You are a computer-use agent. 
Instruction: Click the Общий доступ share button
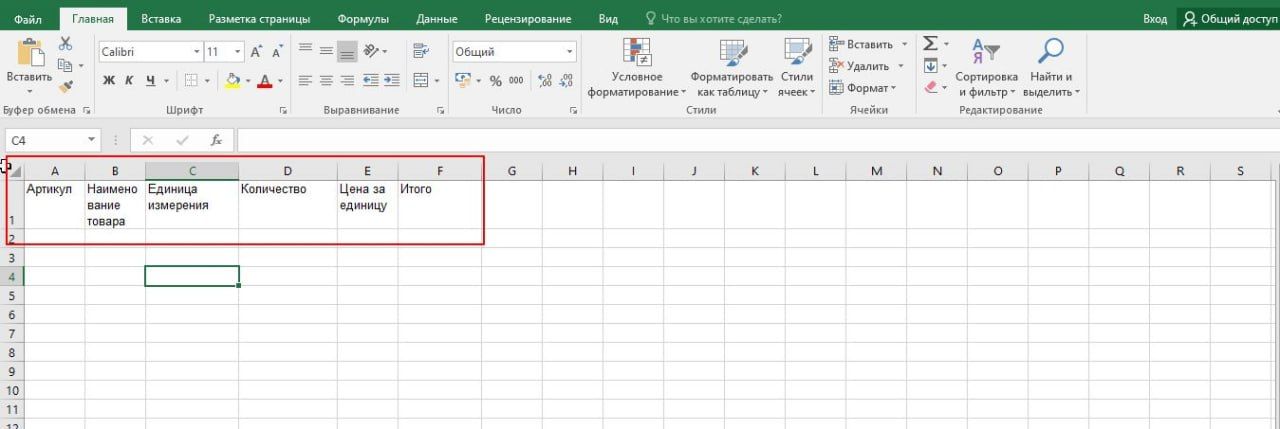coord(1228,18)
